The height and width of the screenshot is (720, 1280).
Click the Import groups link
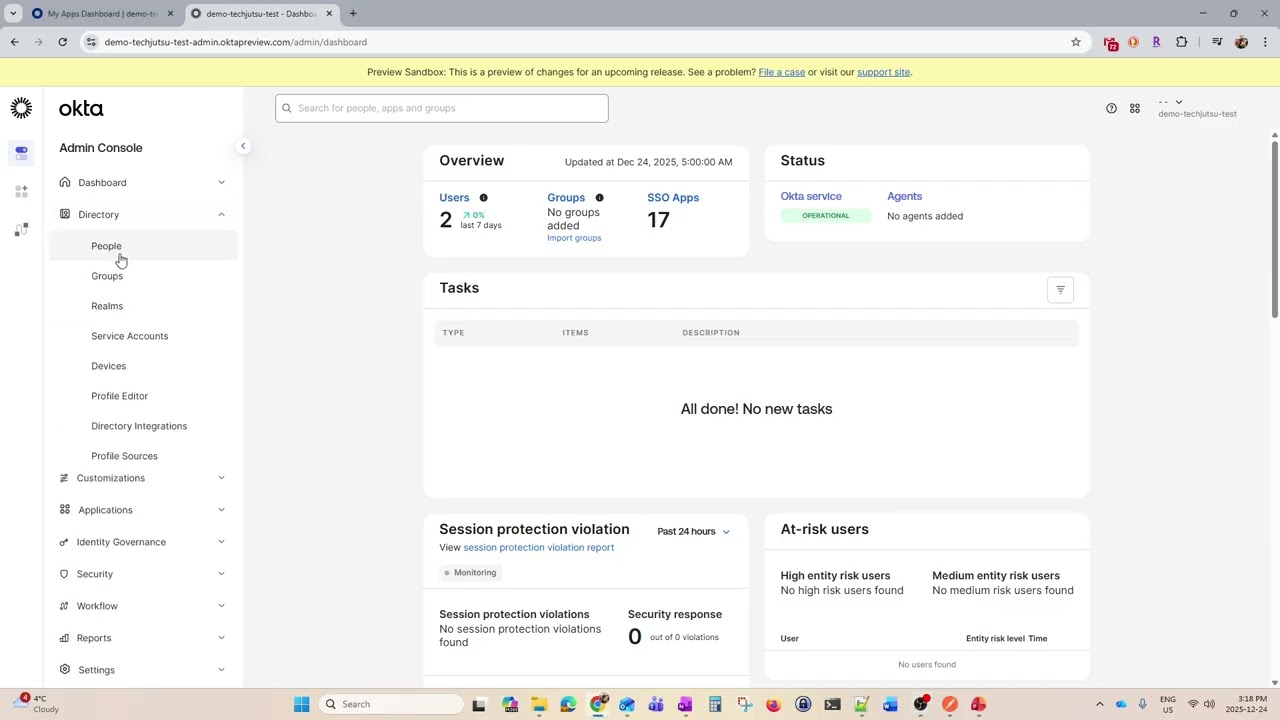[574, 238]
